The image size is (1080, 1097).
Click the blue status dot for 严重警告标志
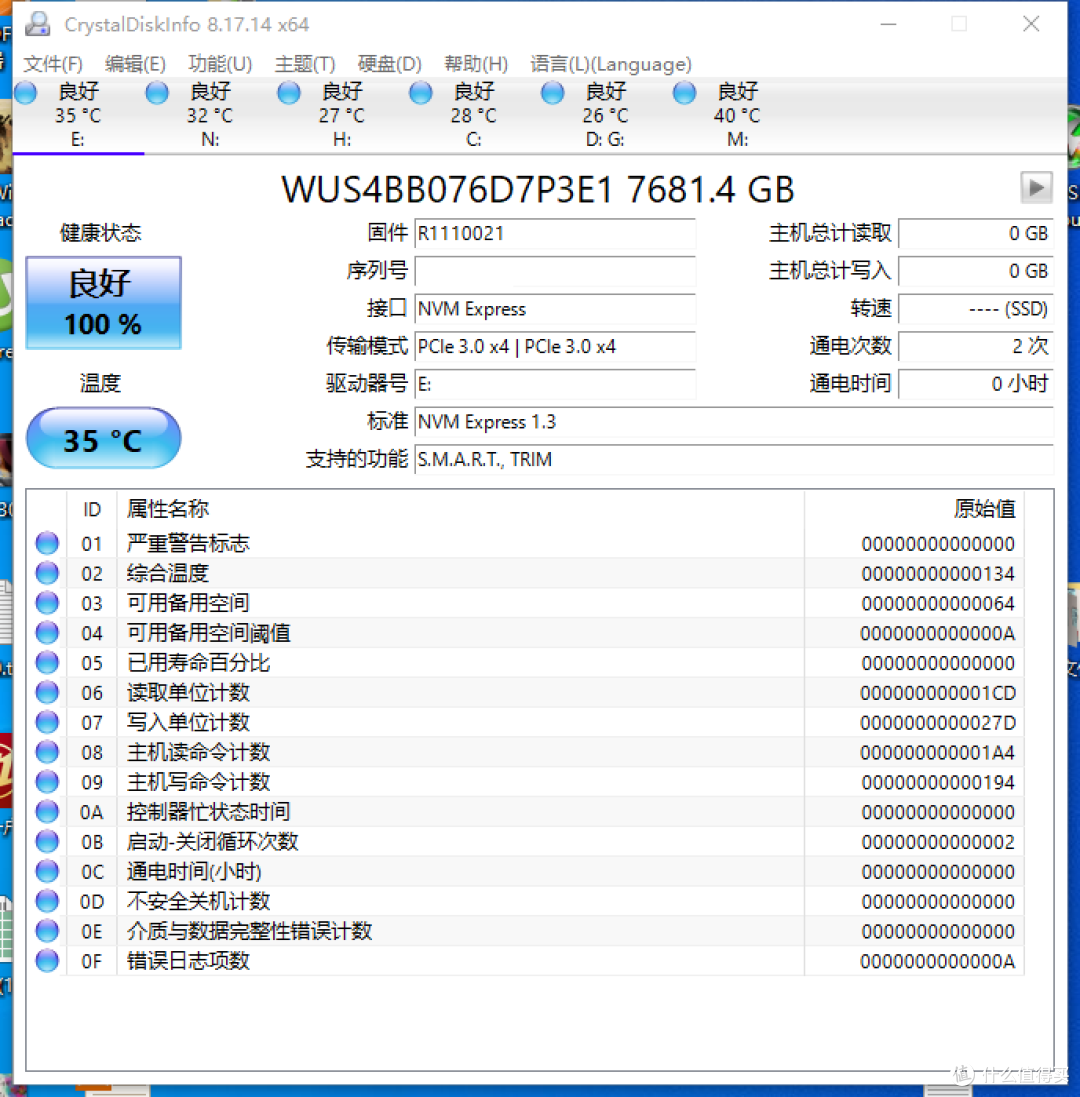coord(46,543)
